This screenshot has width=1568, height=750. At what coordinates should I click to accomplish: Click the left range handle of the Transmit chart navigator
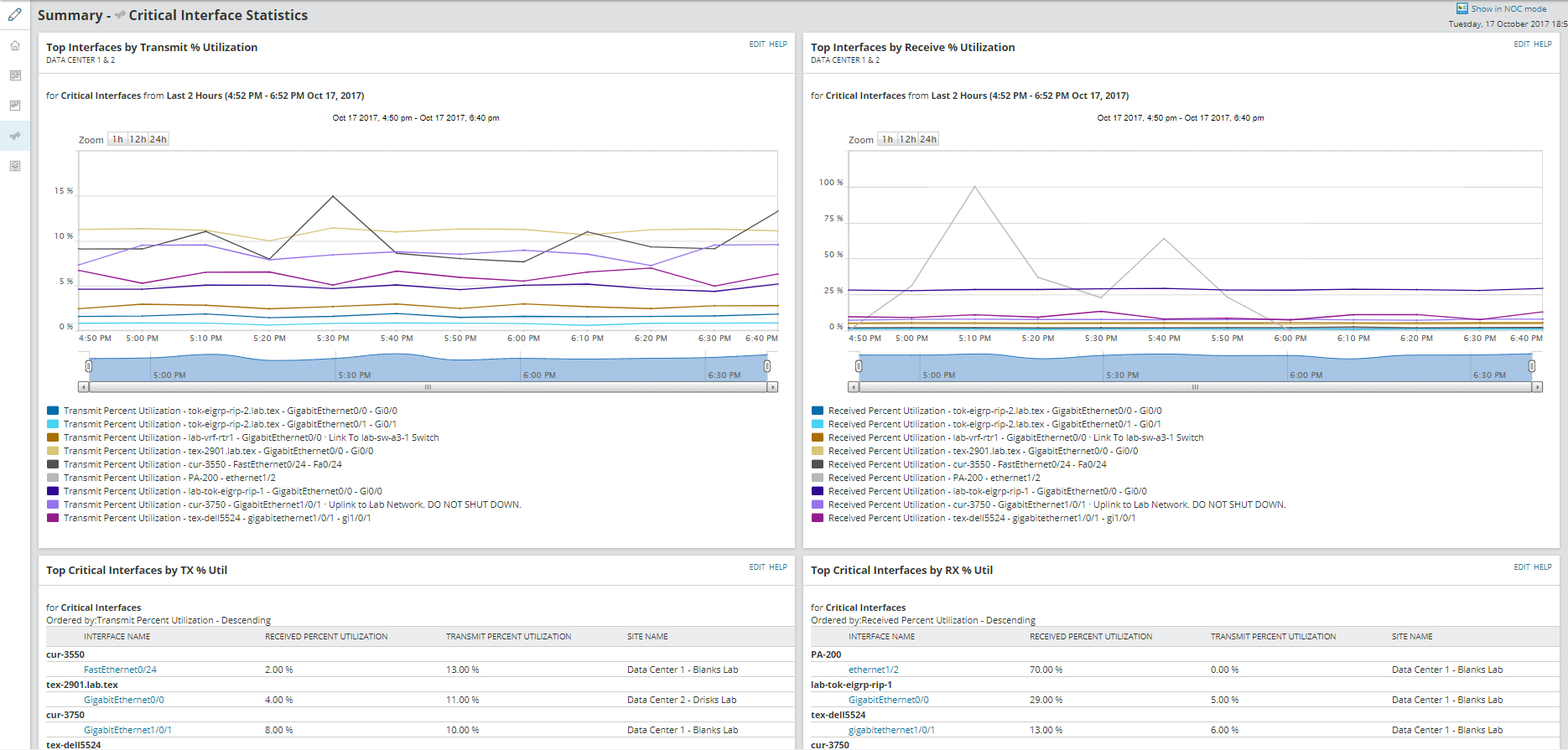point(89,366)
